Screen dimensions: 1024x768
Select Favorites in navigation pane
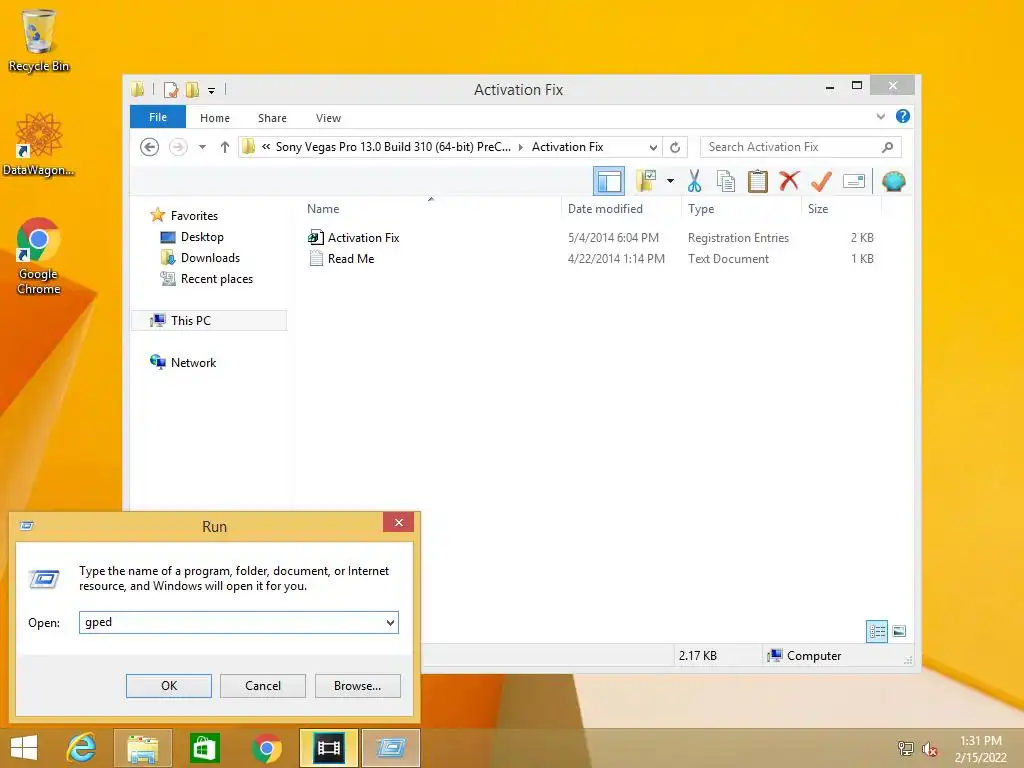(194, 216)
